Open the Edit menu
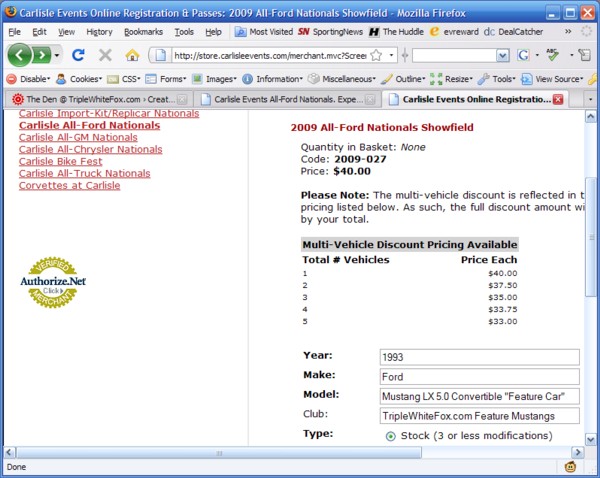Image resolution: width=600 pixels, height=478 pixels. [x=39, y=32]
